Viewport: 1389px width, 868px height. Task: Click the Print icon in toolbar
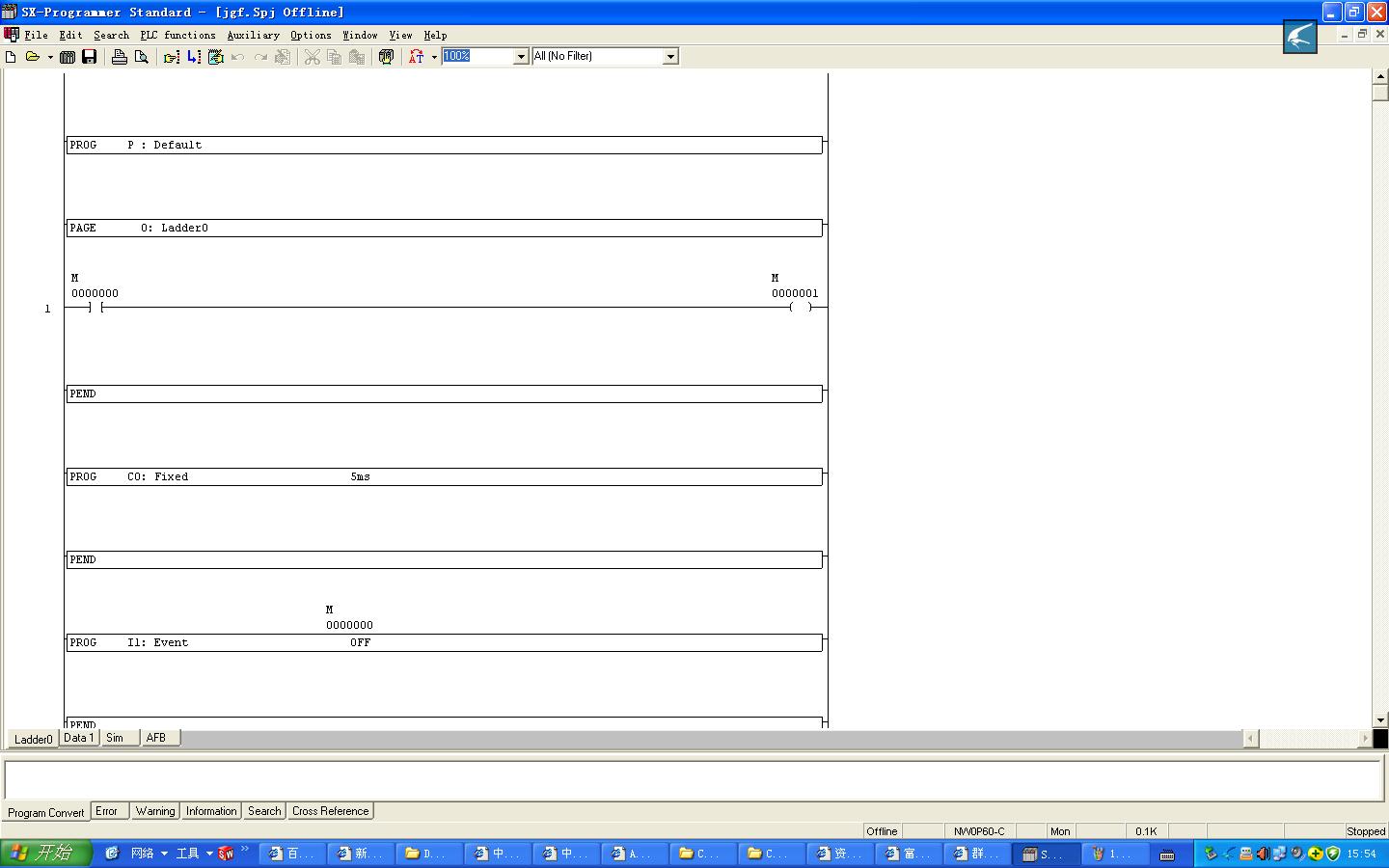pyautogui.click(x=119, y=57)
